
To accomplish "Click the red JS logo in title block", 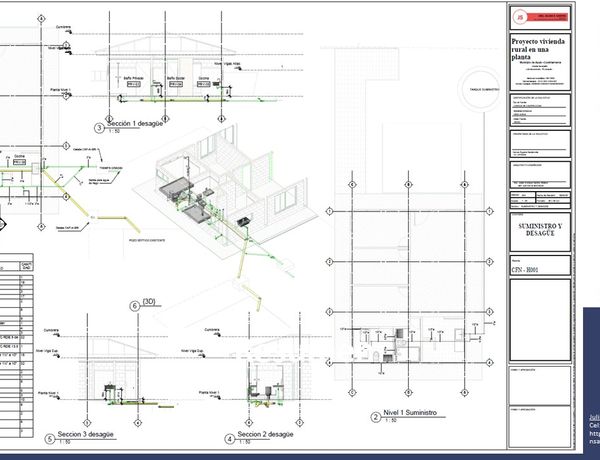I will [x=519, y=17].
